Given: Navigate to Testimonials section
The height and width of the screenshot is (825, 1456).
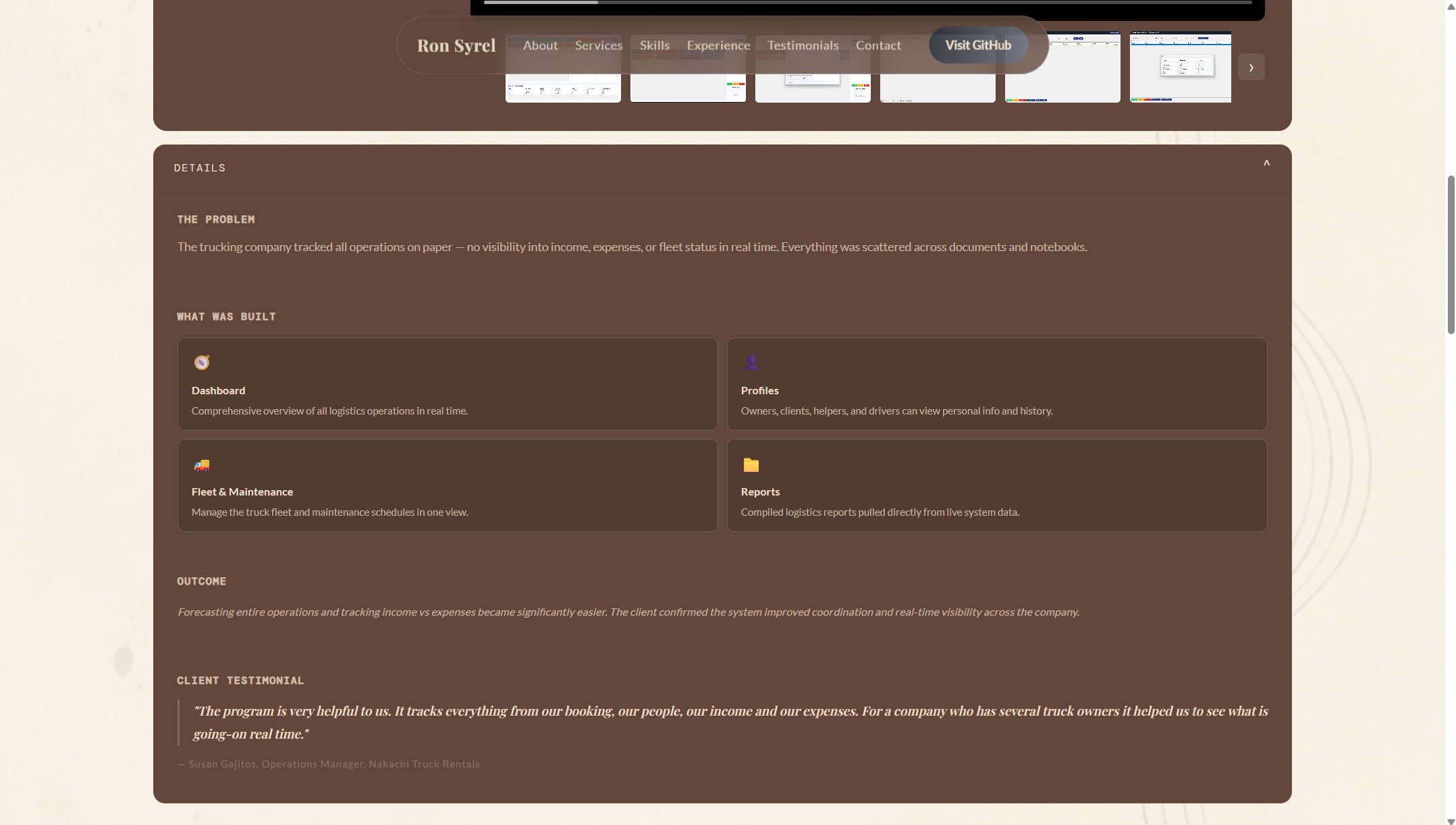Looking at the screenshot, I should (x=803, y=45).
